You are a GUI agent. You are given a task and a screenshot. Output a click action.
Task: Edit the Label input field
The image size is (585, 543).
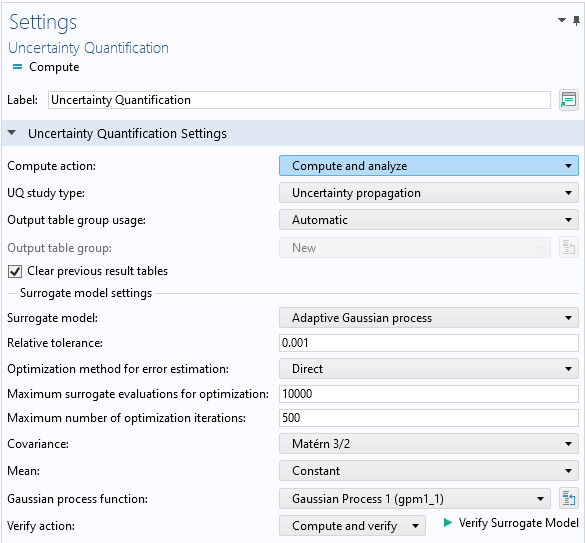point(299,100)
